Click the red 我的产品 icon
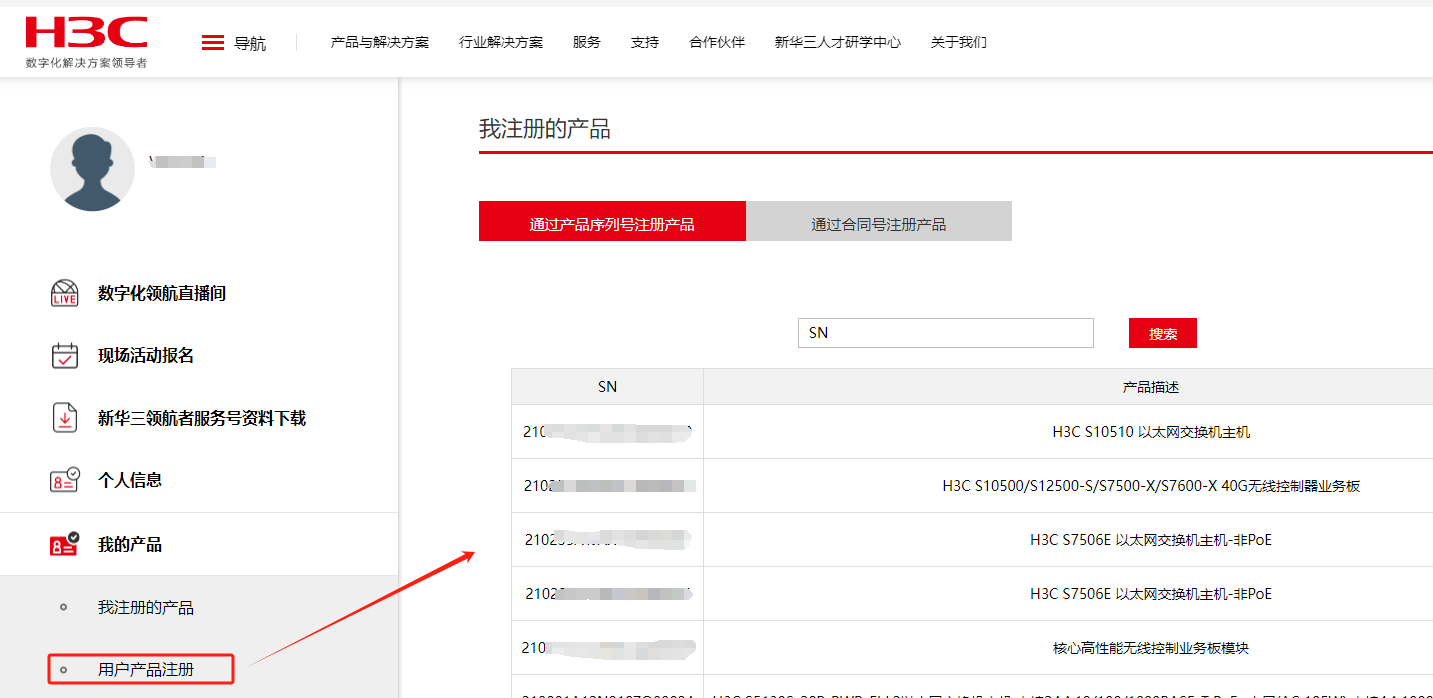The image size is (1433, 698). [x=64, y=544]
